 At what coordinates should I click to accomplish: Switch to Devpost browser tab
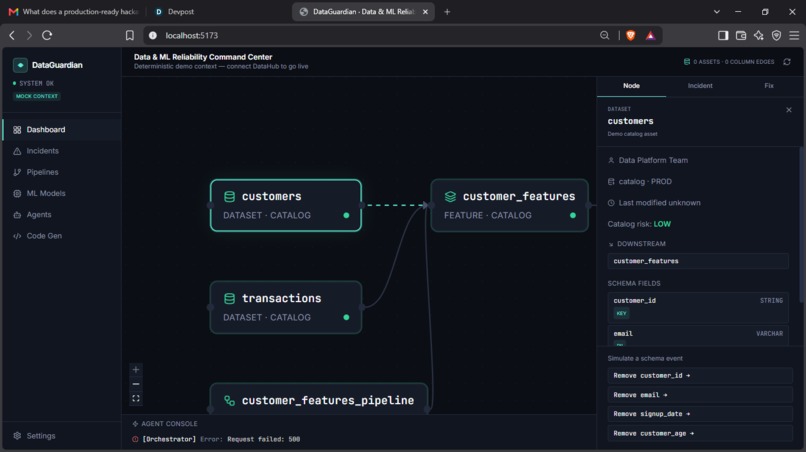pyautogui.click(x=175, y=11)
